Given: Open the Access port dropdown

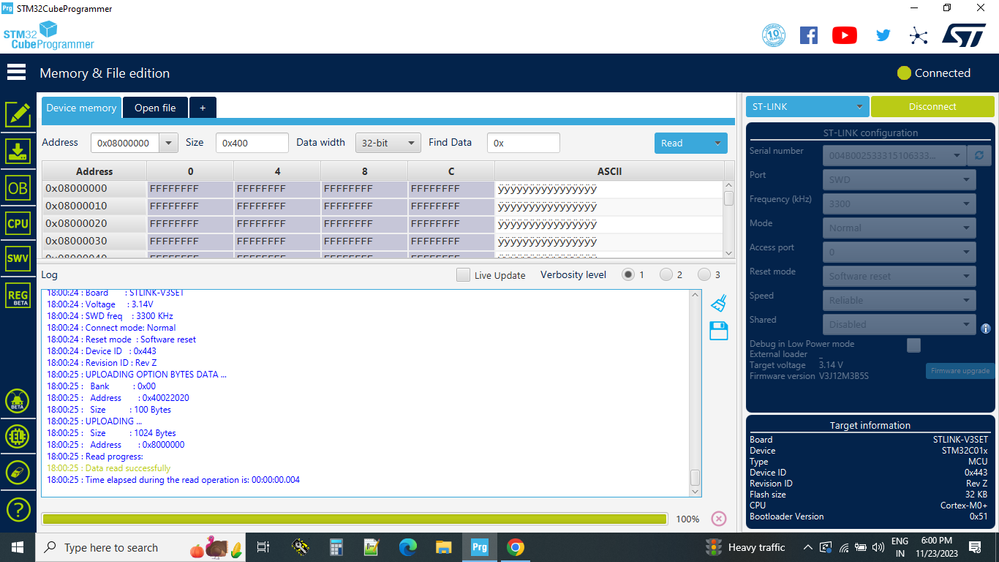Looking at the screenshot, I should (898, 252).
